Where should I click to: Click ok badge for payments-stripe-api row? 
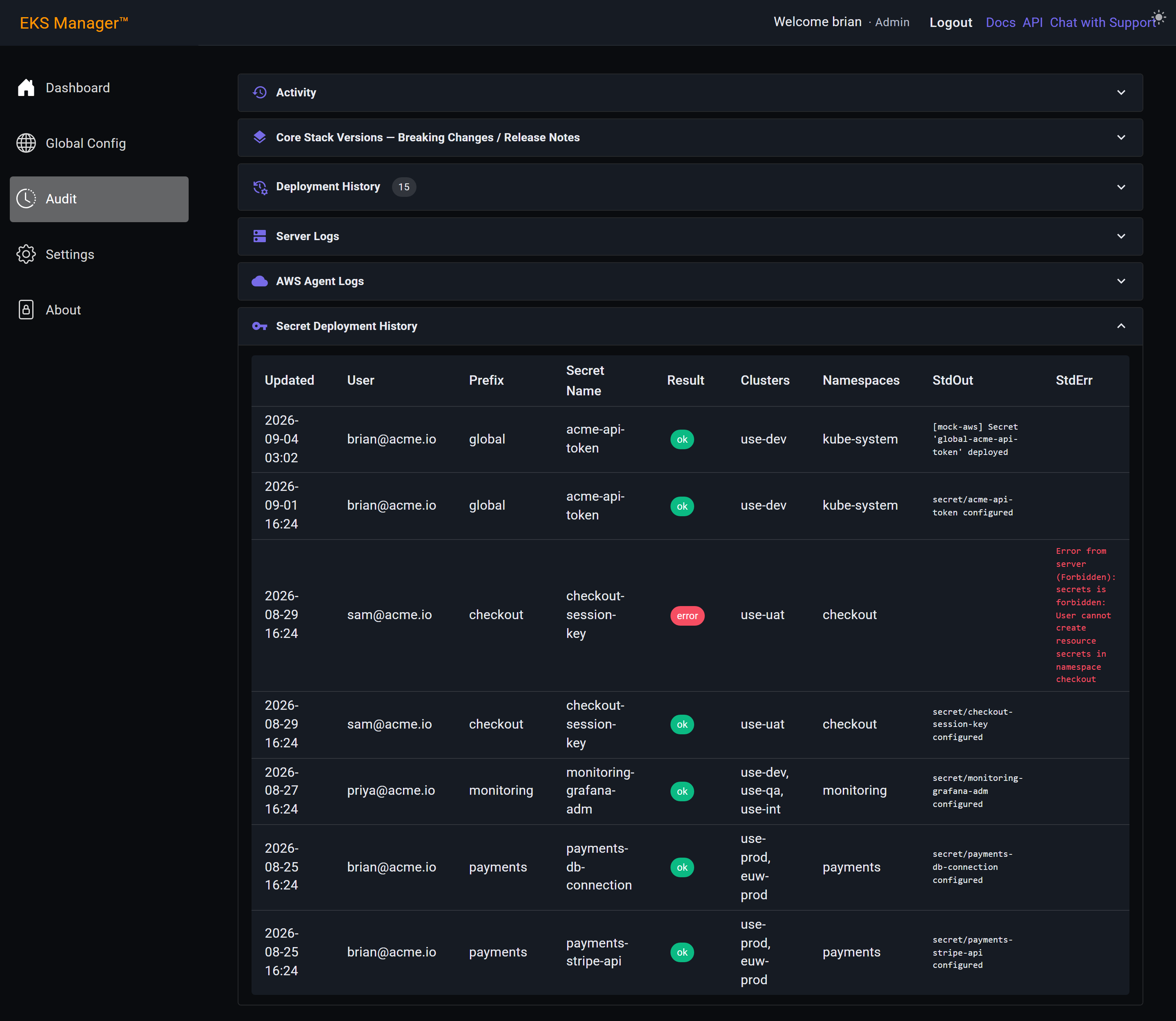[682, 953]
